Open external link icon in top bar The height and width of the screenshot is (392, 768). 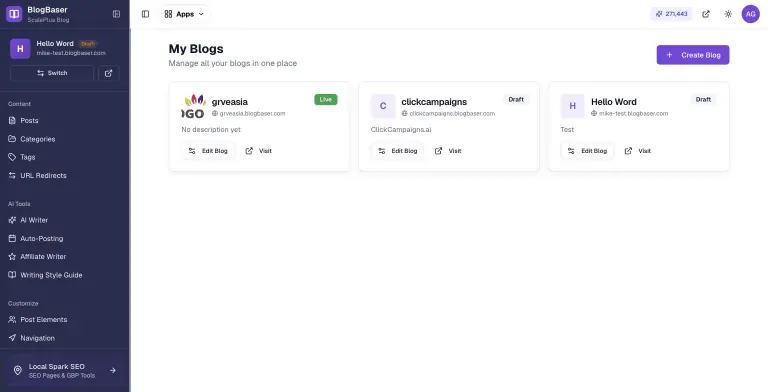point(706,14)
